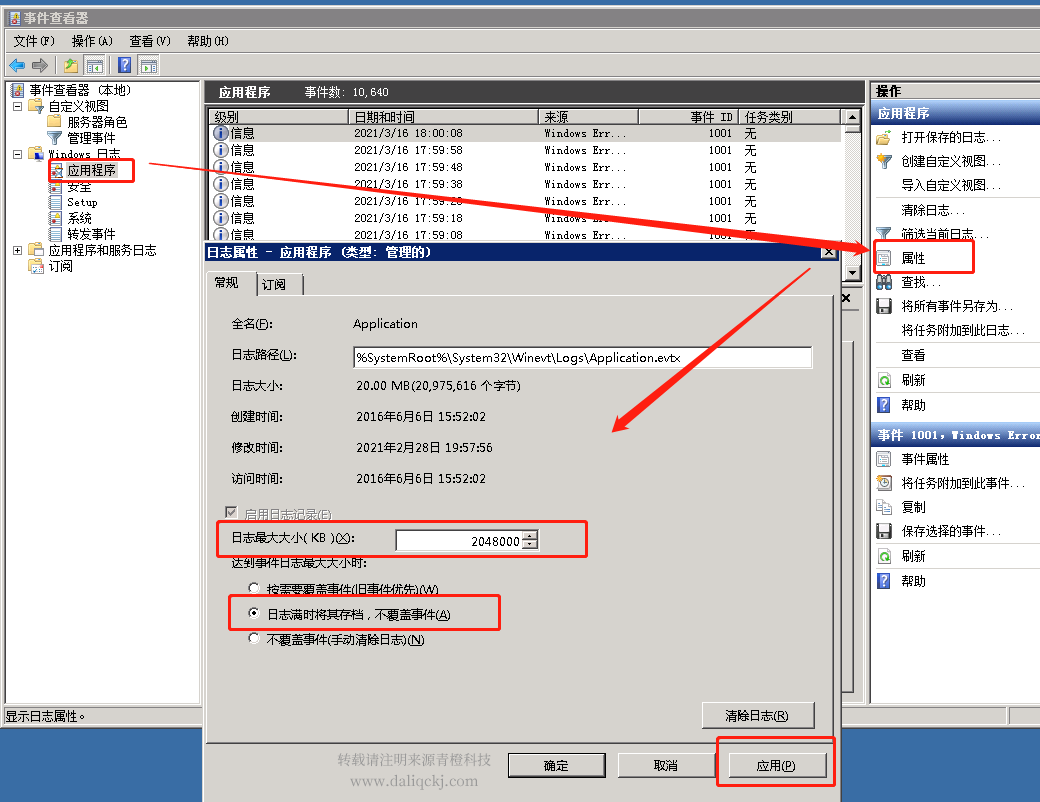The height and width of the screenshot is (802, 1040).
Task: Save all events as via disk icon
Action: (x=883, y=306)
